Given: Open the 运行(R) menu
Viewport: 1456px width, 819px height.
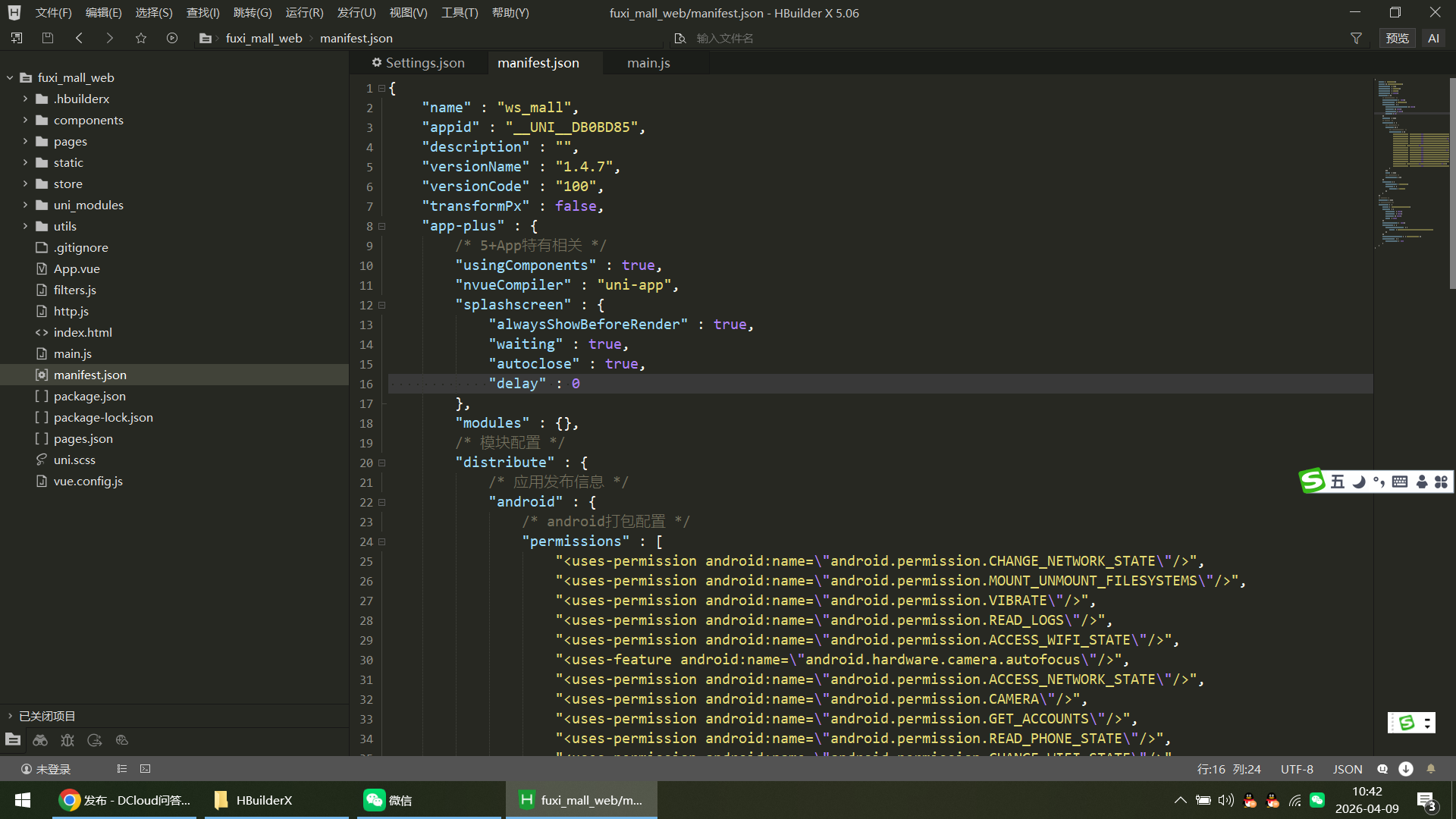Looking at the screenshot, I should [304, 13].
